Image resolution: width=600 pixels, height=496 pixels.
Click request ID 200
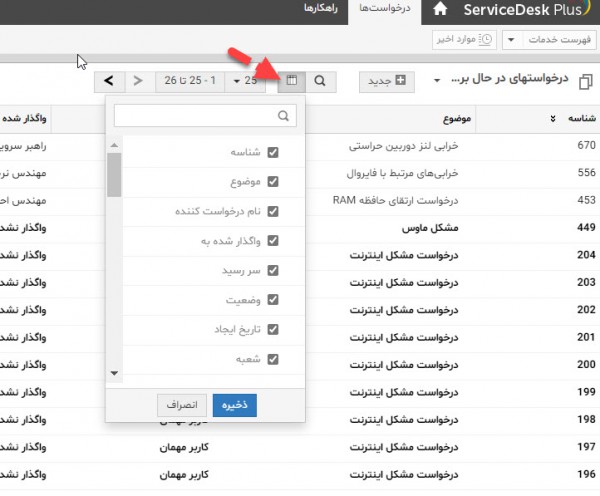tap(587, 364)
